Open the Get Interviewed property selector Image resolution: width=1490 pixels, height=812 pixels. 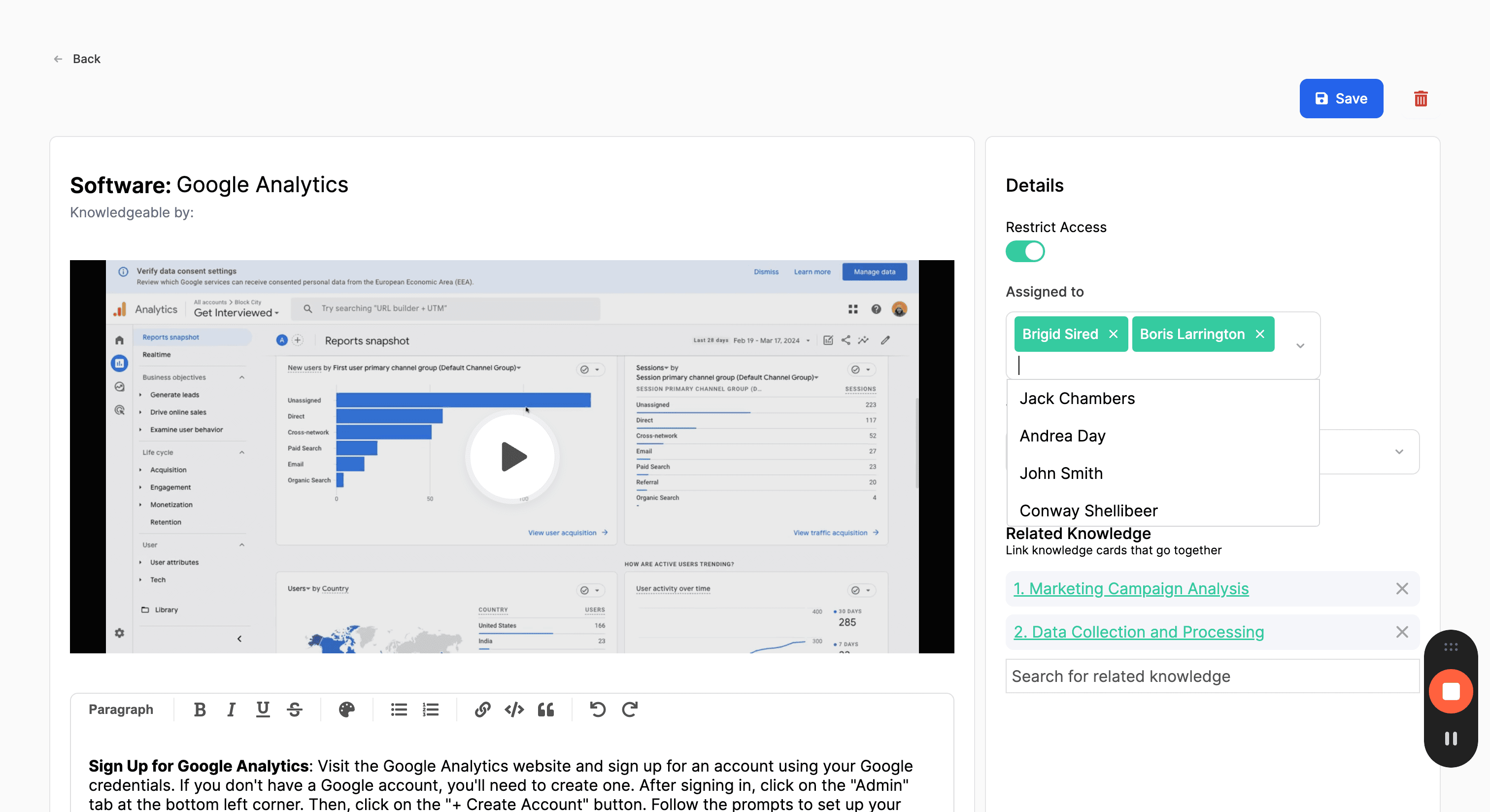click(236, 313)
